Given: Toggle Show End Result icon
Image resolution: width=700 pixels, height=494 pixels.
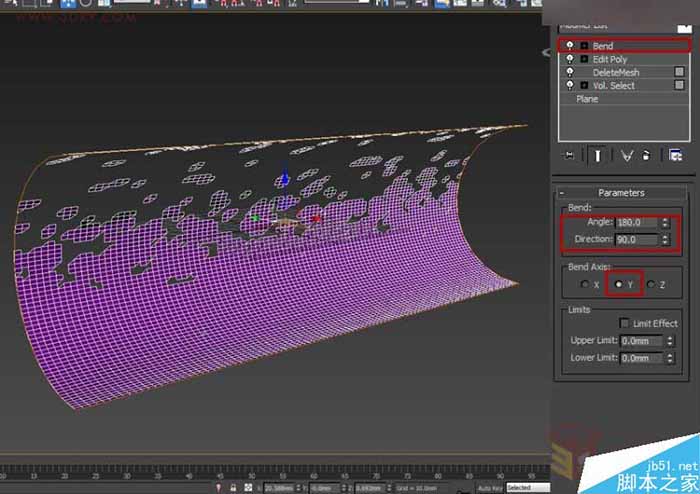Looking at the screenshot, I should point(598,155).
